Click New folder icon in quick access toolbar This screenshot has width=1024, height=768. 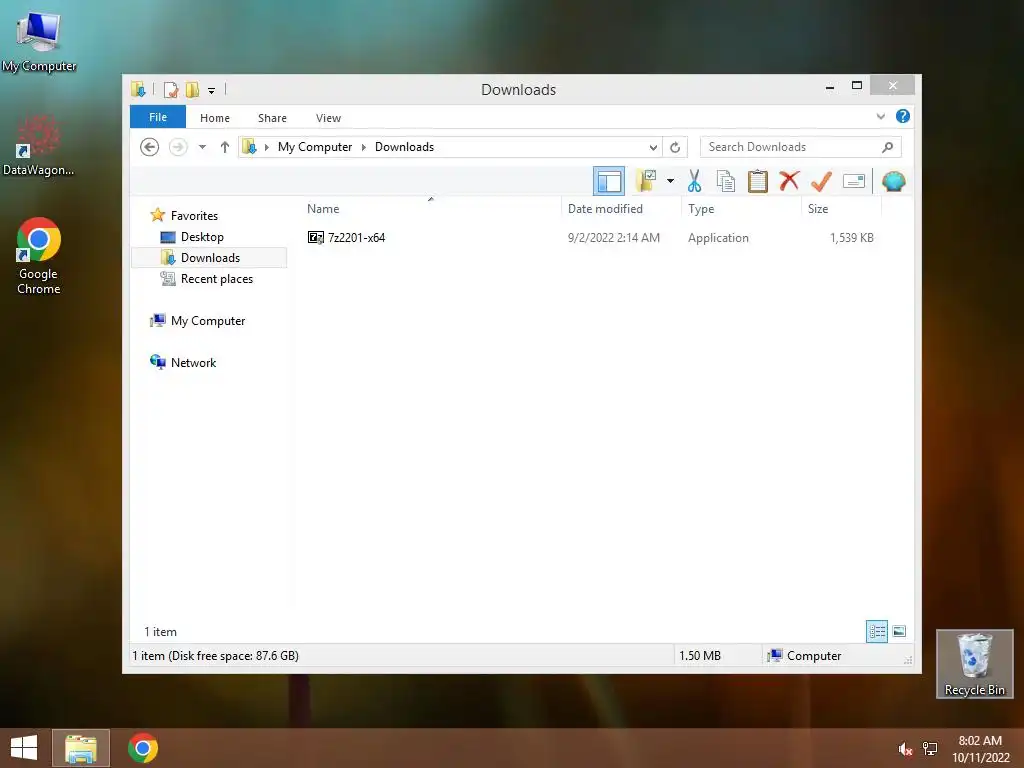pyautogui.click(x=192, y=89)
